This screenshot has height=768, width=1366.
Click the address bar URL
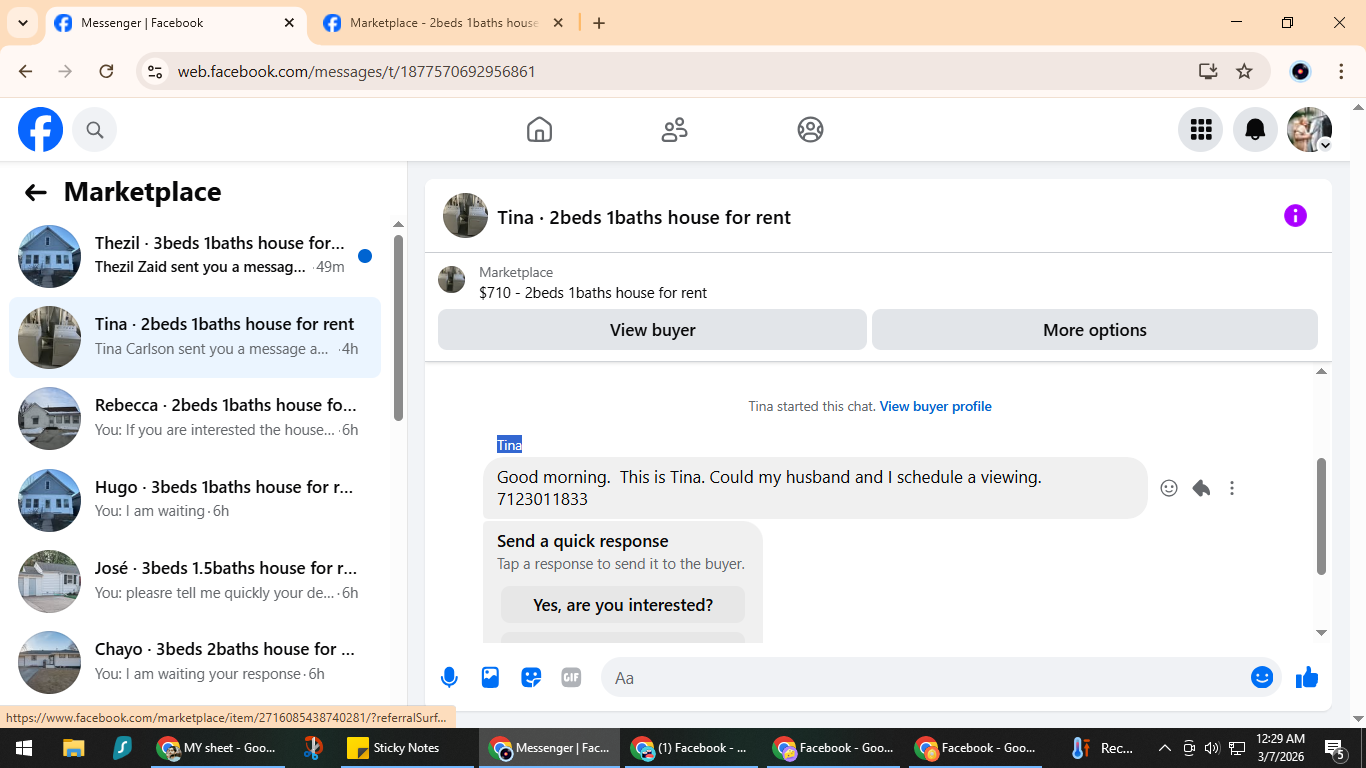click(356, 72)
